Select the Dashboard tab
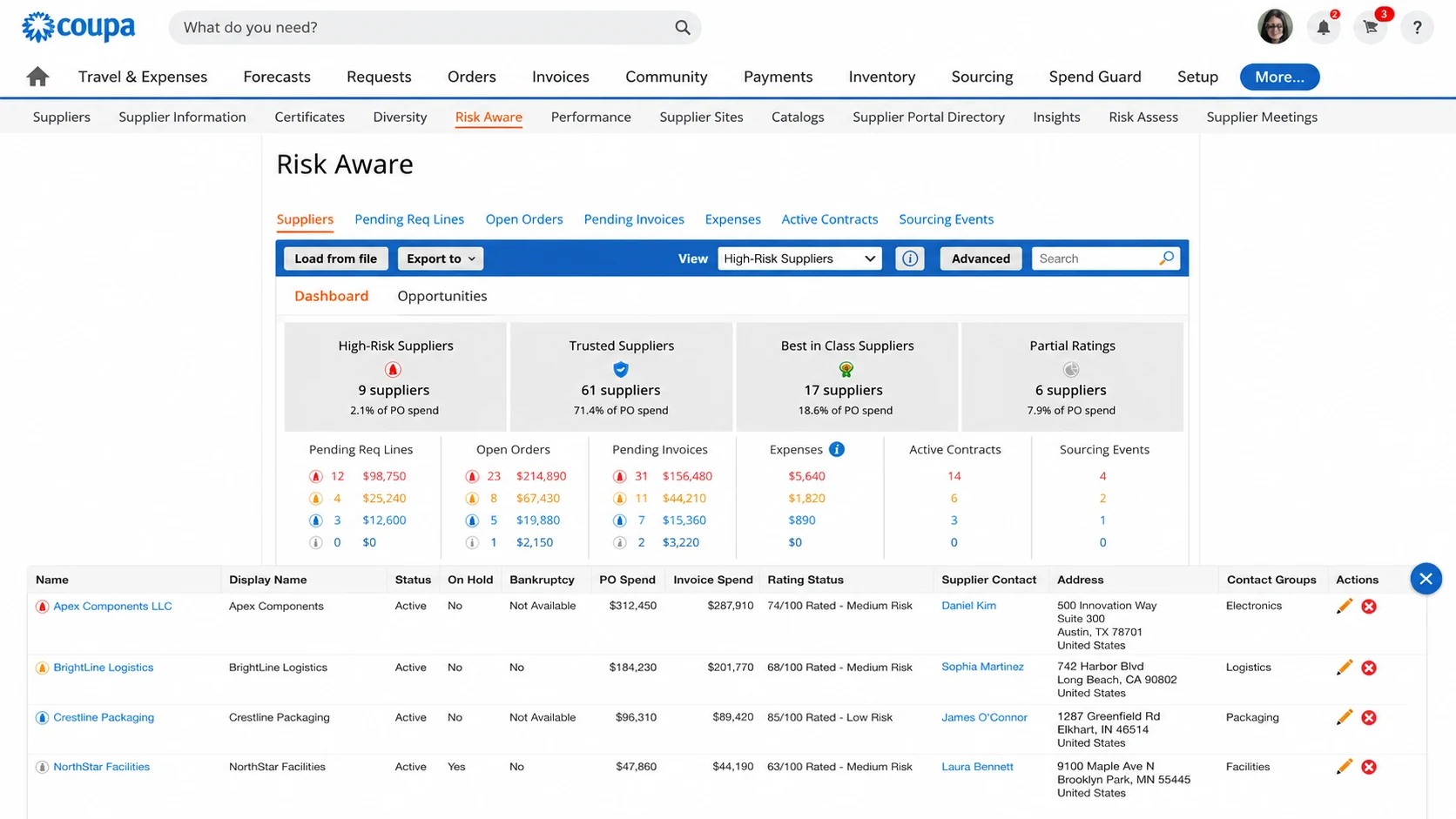 tap(331, 296)
